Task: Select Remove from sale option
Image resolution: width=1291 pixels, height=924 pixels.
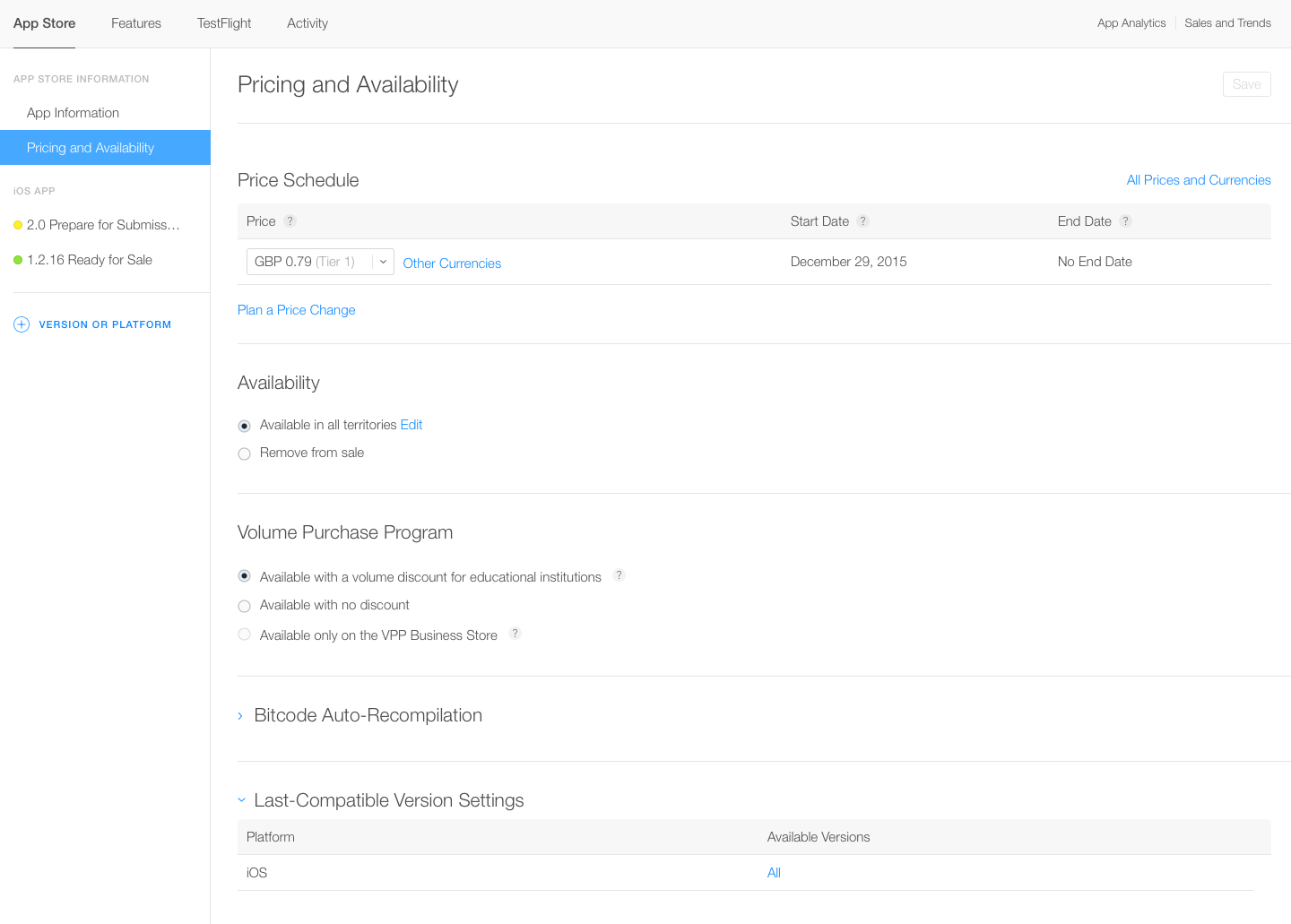Action: coord(244,454)
